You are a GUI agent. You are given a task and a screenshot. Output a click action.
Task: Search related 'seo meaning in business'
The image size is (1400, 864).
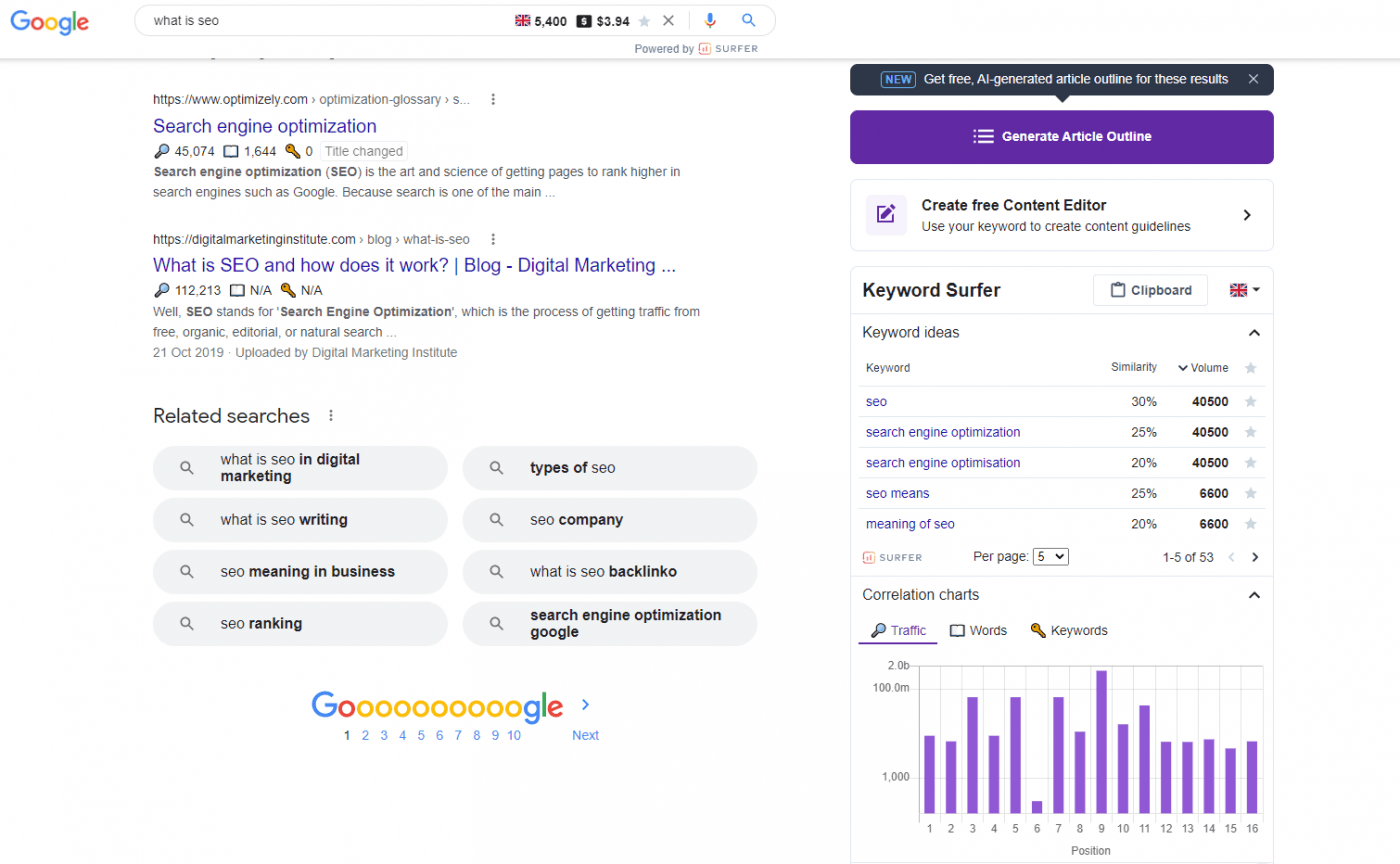pos(300,572)
